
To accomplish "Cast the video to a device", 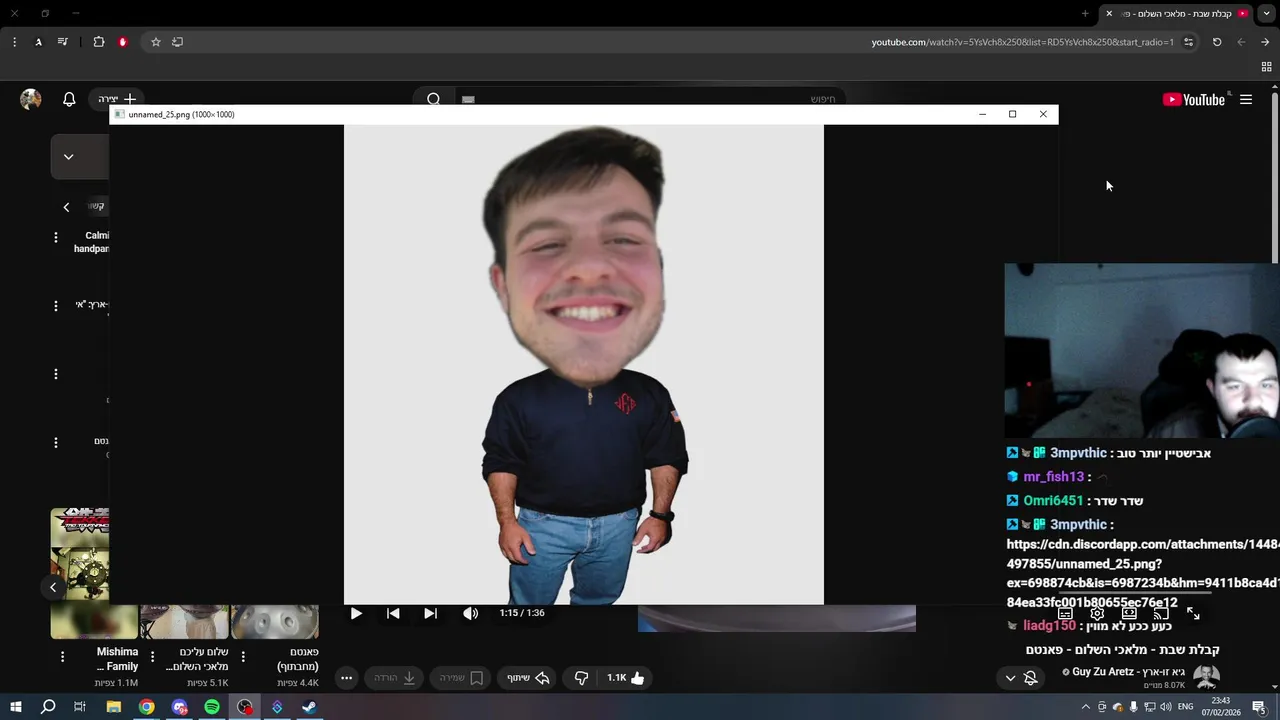I will point(1161,613).
